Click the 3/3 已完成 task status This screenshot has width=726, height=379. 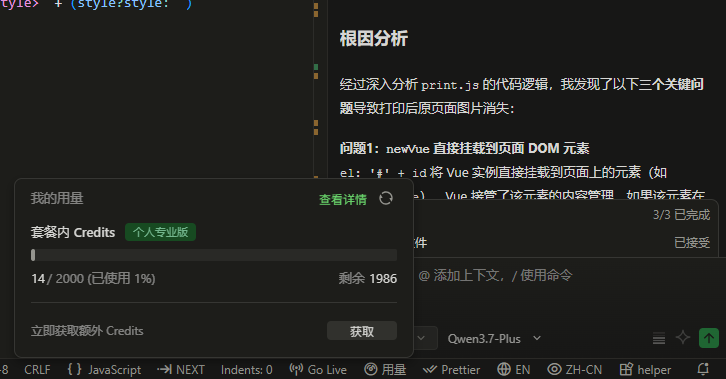681,215
